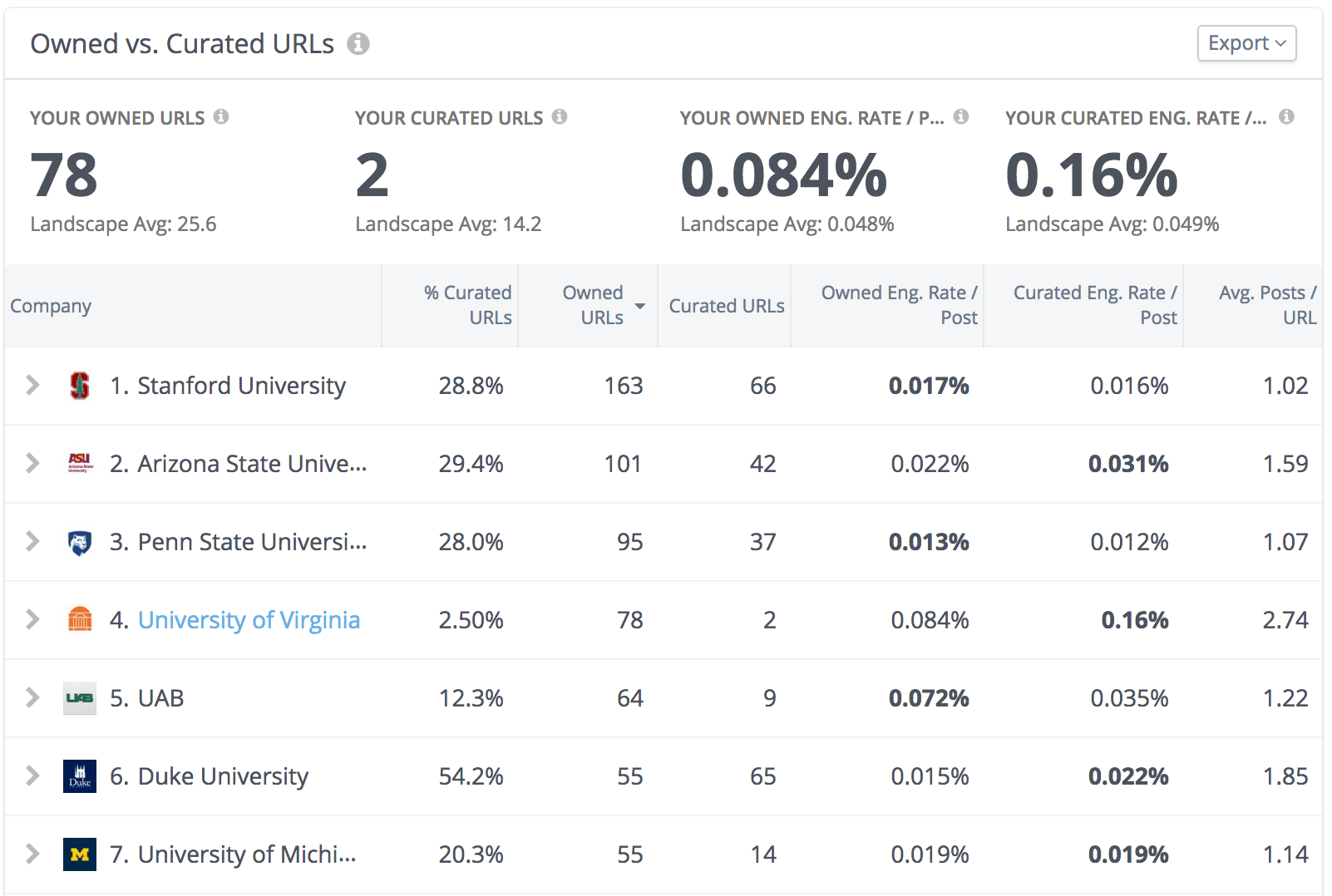Click the '5. UAB' name text
1332x896 pixels.
point(147,698)
